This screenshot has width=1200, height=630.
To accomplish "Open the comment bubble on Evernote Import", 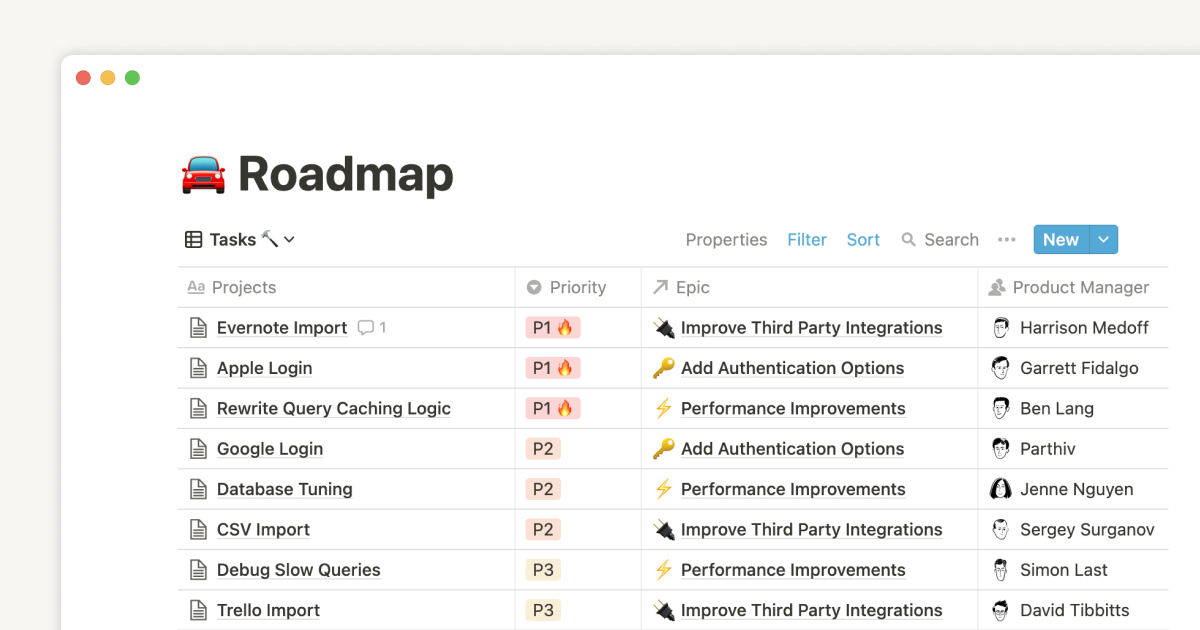I will pyautogui.click(x=366, y=327).
